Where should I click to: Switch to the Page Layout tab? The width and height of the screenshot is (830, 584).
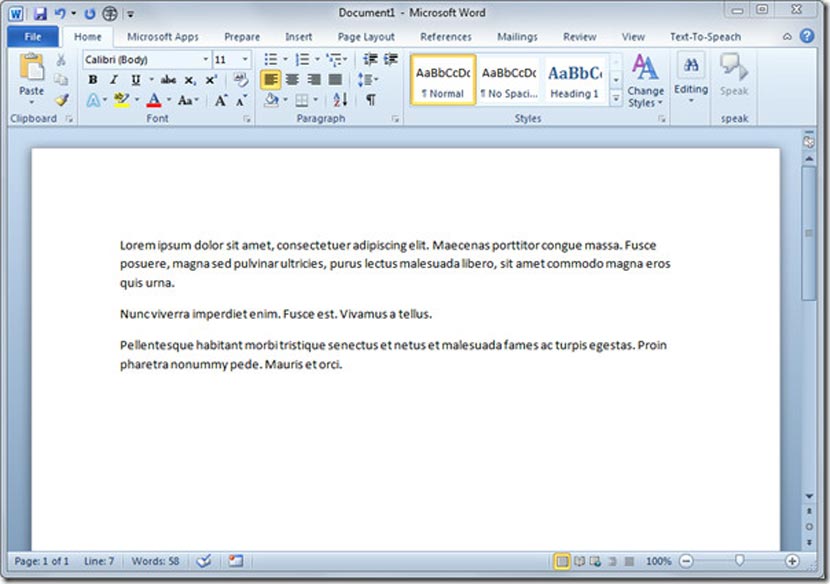(x=367, y=36)
